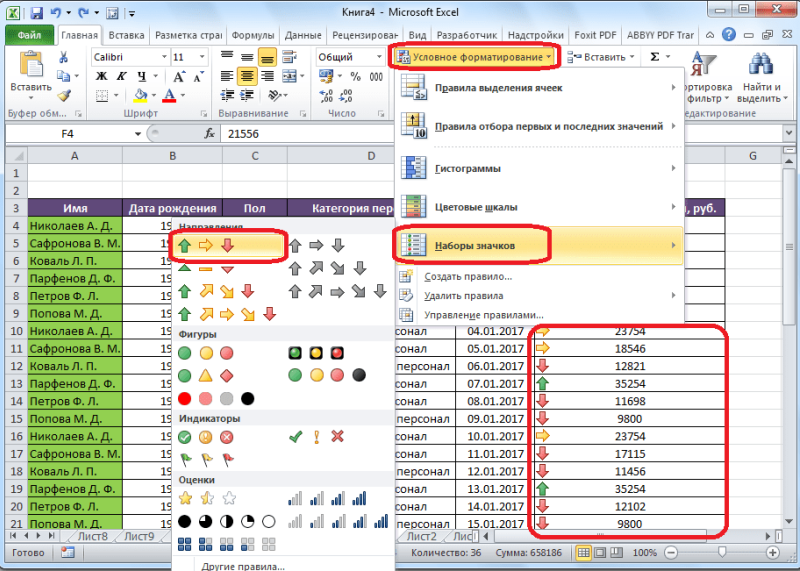Open the Гистограммы submenu

(x=539, y=168)
